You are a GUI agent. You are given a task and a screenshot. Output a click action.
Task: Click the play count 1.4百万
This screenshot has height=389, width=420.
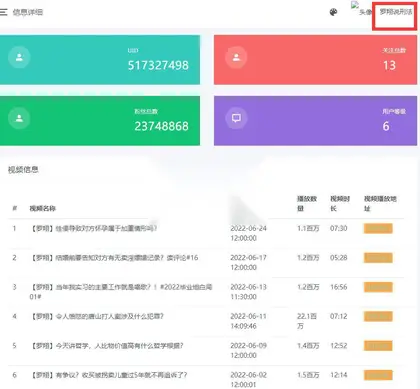click(308, 346)
